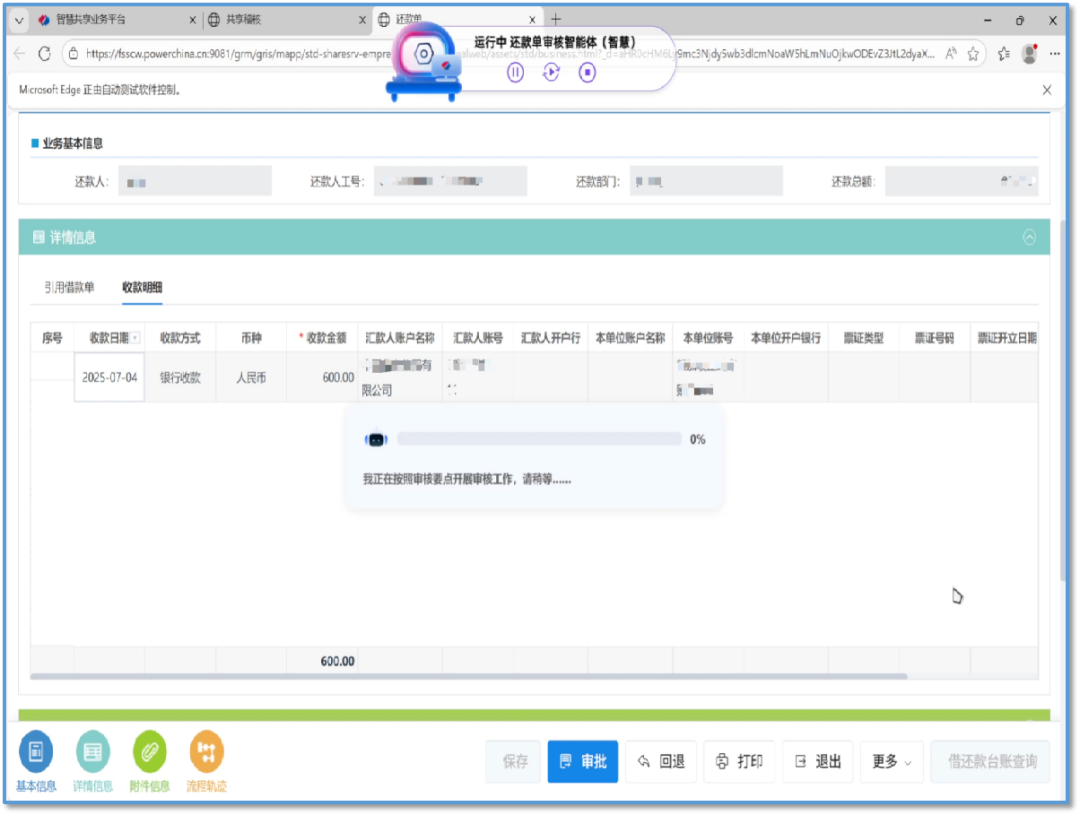
Task: Dismiss the automation control notification bar
Action: point(1047,90)
